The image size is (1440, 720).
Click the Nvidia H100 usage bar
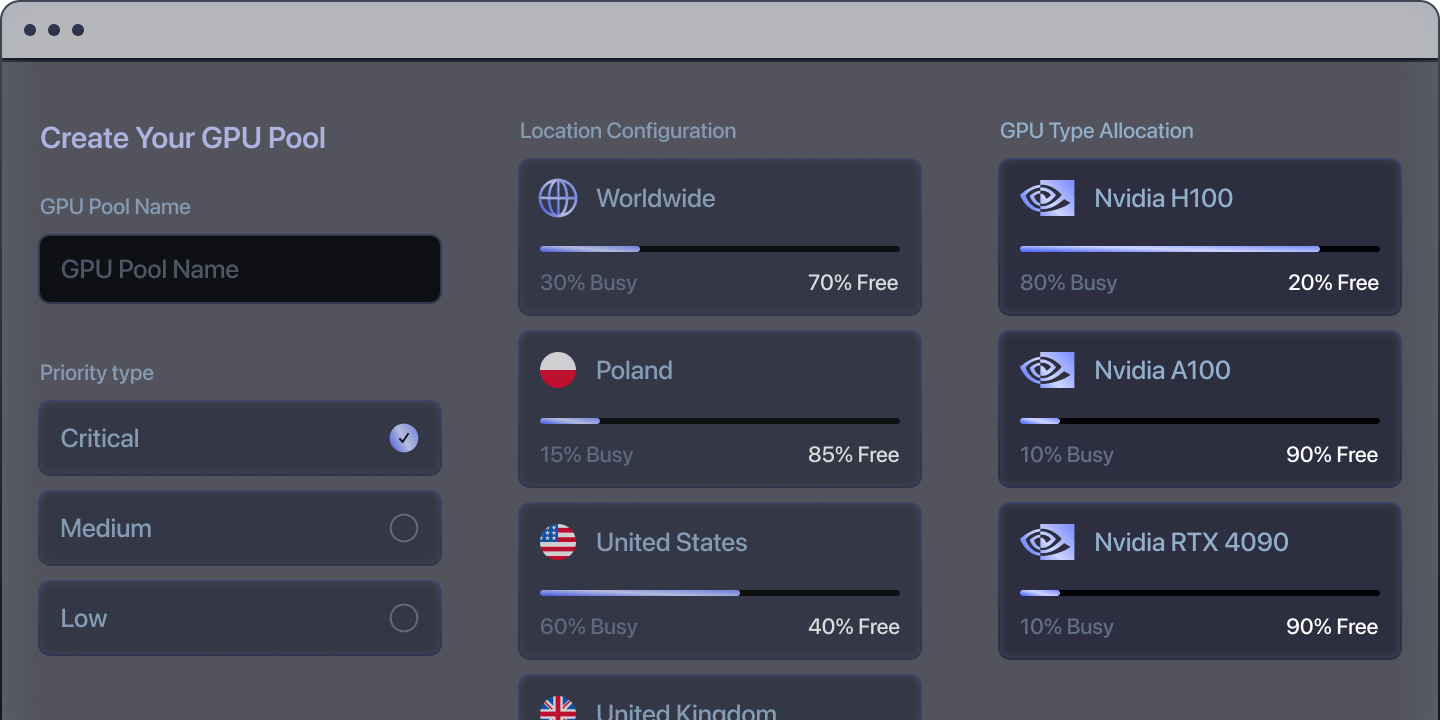coord(1199,249)
